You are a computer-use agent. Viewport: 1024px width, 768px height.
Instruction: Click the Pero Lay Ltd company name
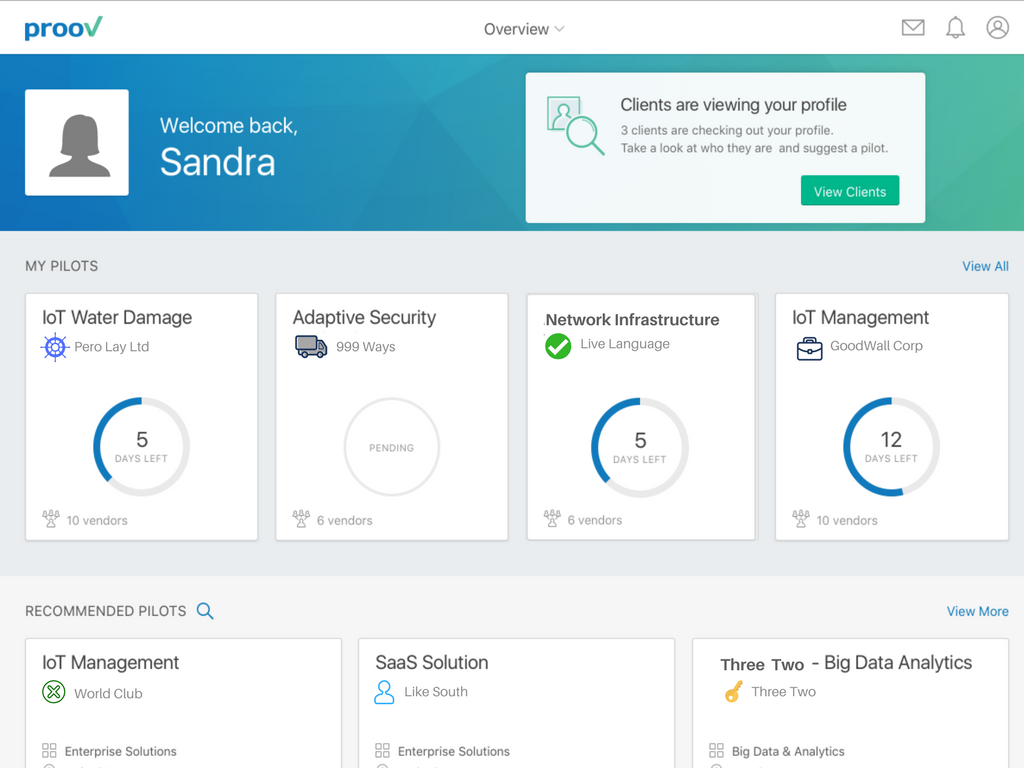point(112,347)
